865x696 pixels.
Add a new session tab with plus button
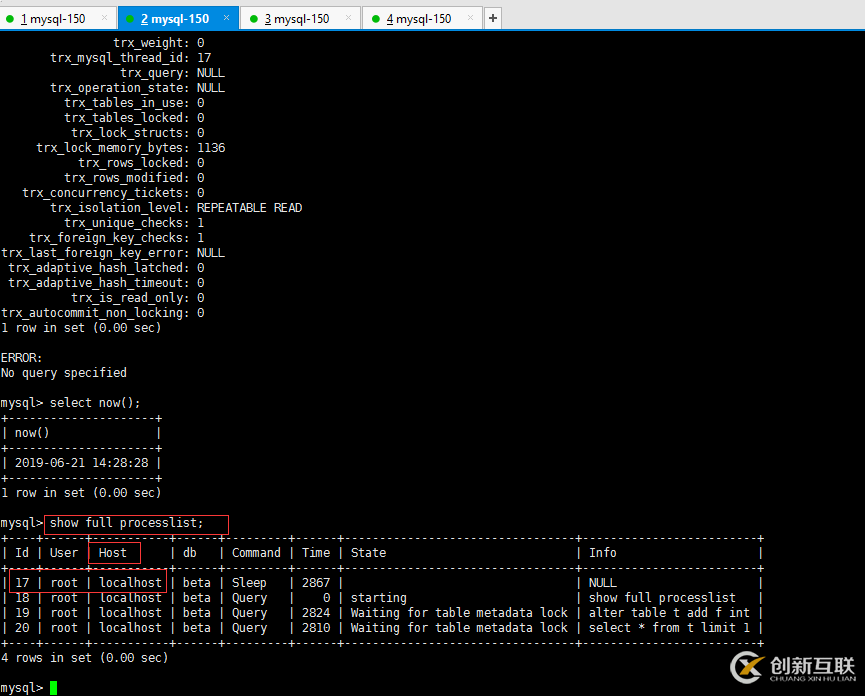pyautogui.click(x=493, y=18)
